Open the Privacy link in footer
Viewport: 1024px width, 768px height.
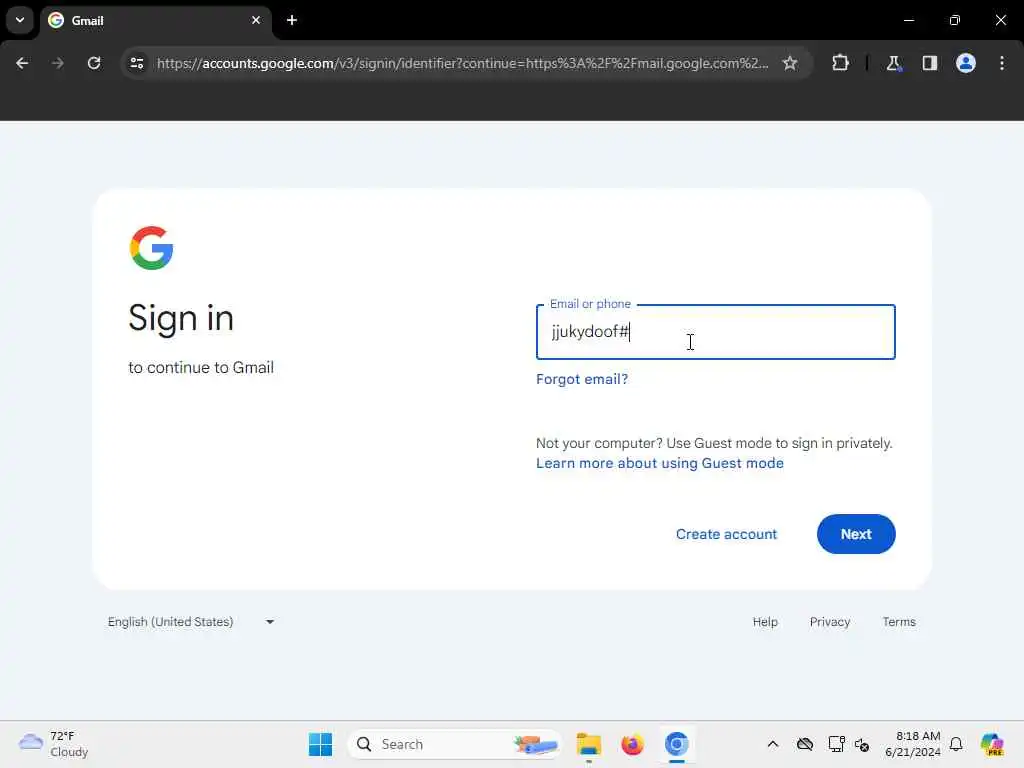coord(829,622)
